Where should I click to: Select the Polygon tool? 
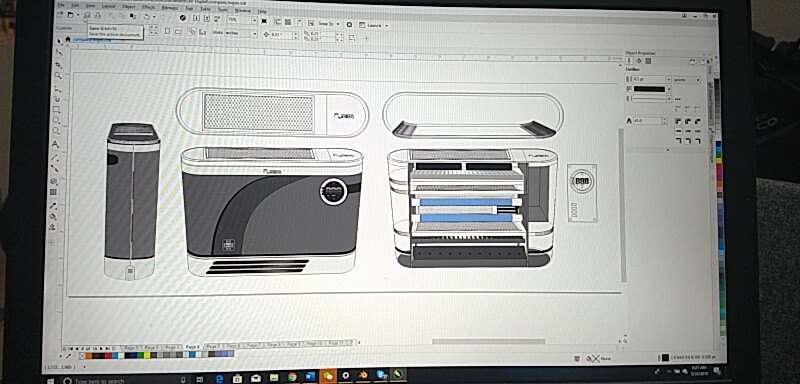pos(56,132)
